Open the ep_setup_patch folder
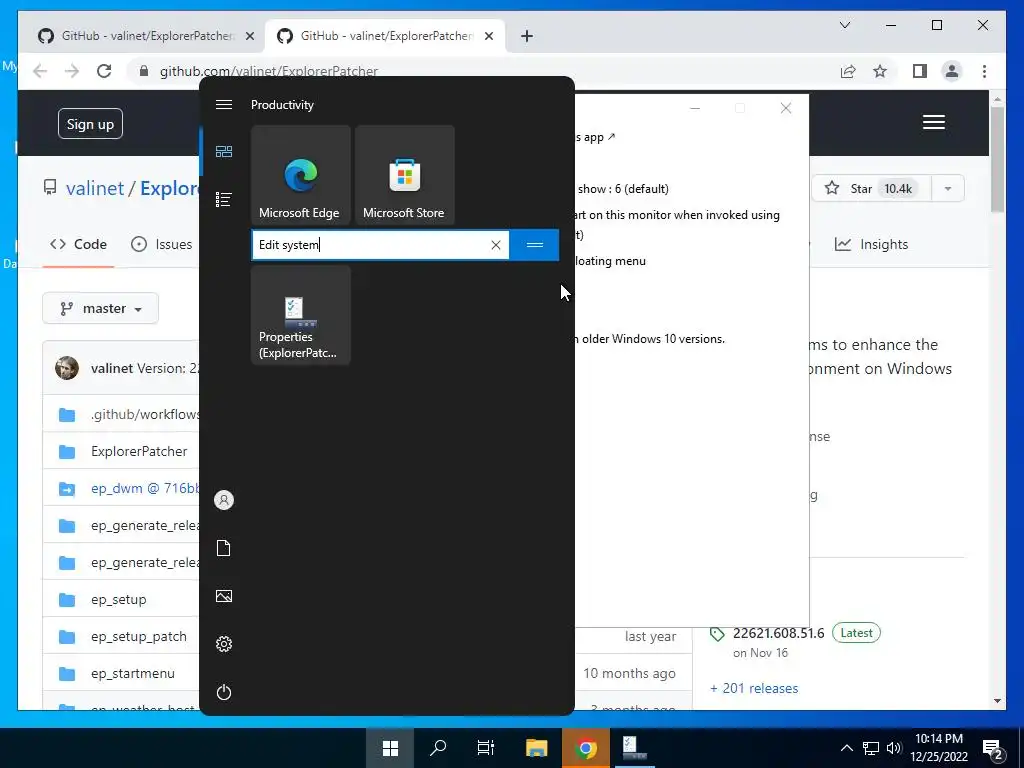This screenshot has height=768, width=1024. (x=139, y=637)
